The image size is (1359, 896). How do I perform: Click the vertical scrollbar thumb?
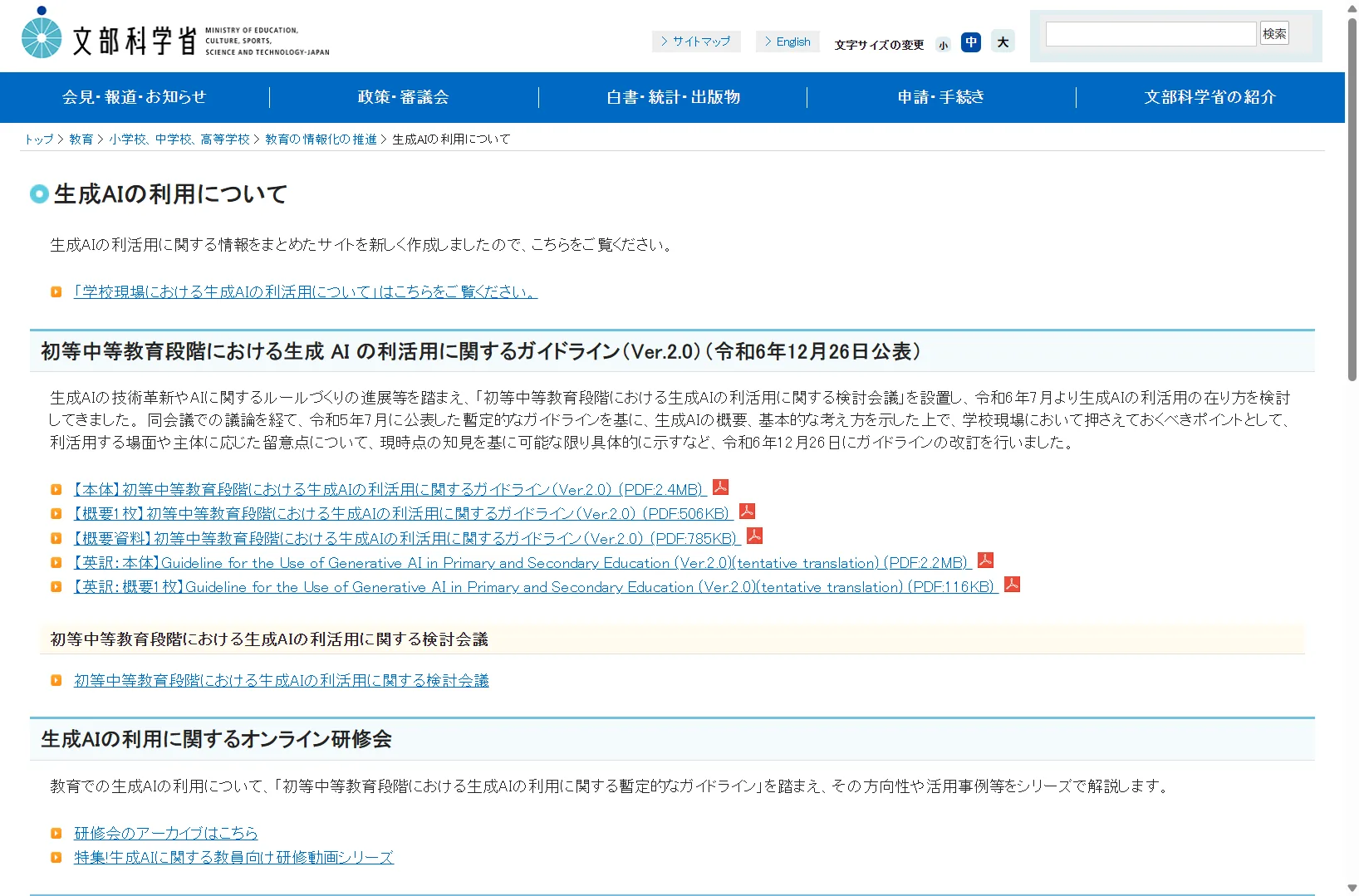(1352, 199)
